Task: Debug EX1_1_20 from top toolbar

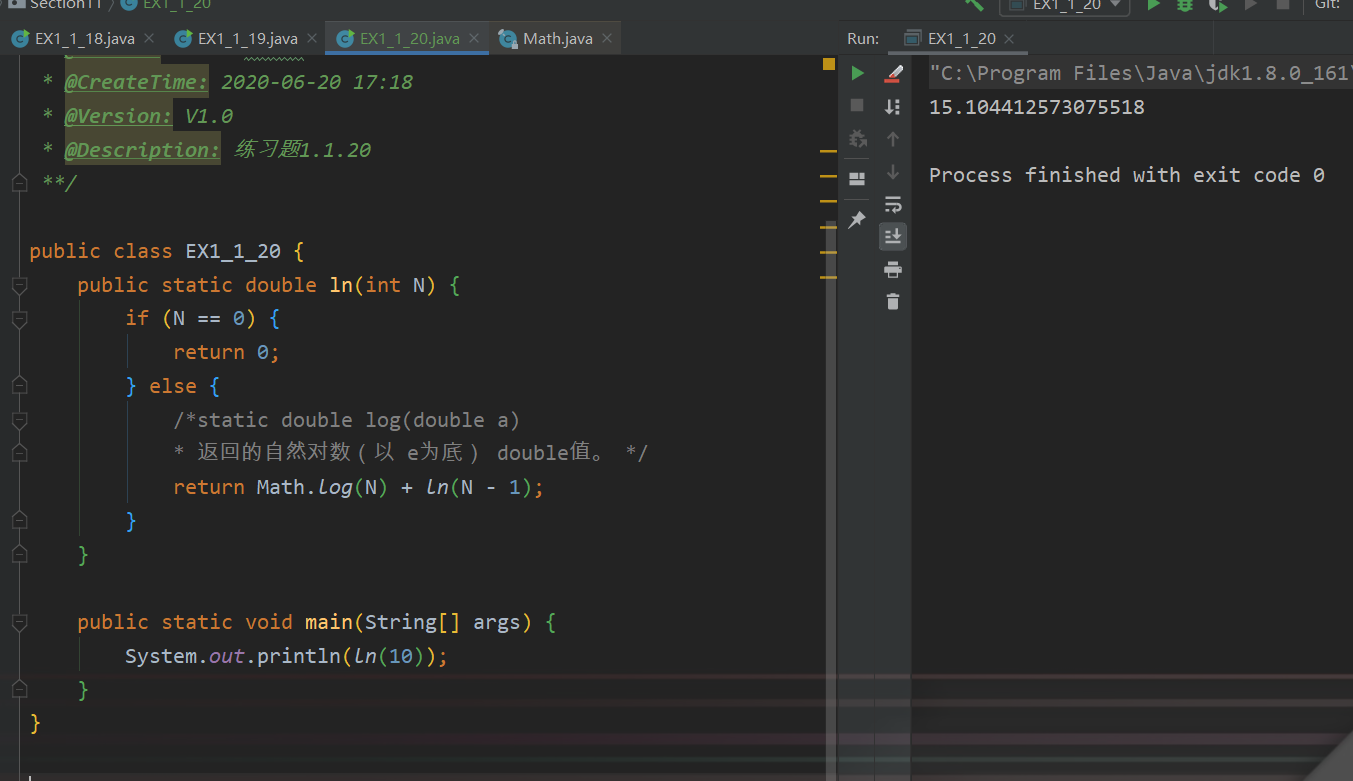Action: (x=1185, y=5)
